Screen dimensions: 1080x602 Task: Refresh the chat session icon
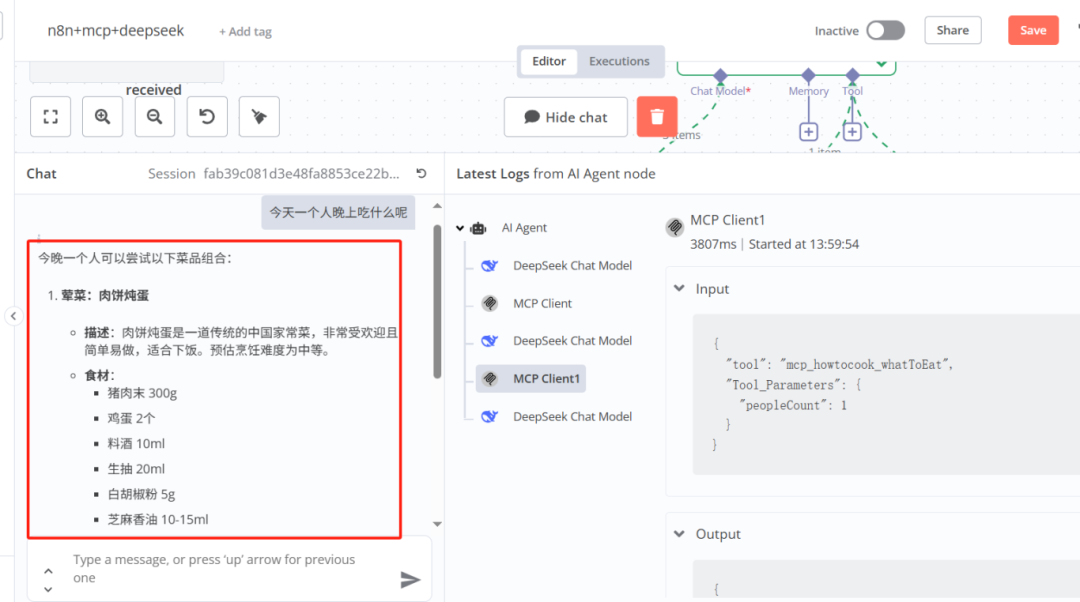pyautogui.click(x=422, y=174)
